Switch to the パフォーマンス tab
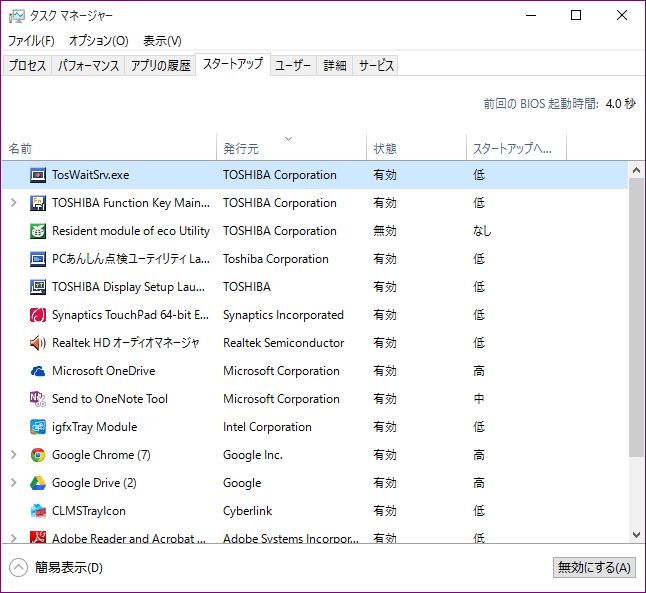Screen dimensions: 646x593 point(88,66)
